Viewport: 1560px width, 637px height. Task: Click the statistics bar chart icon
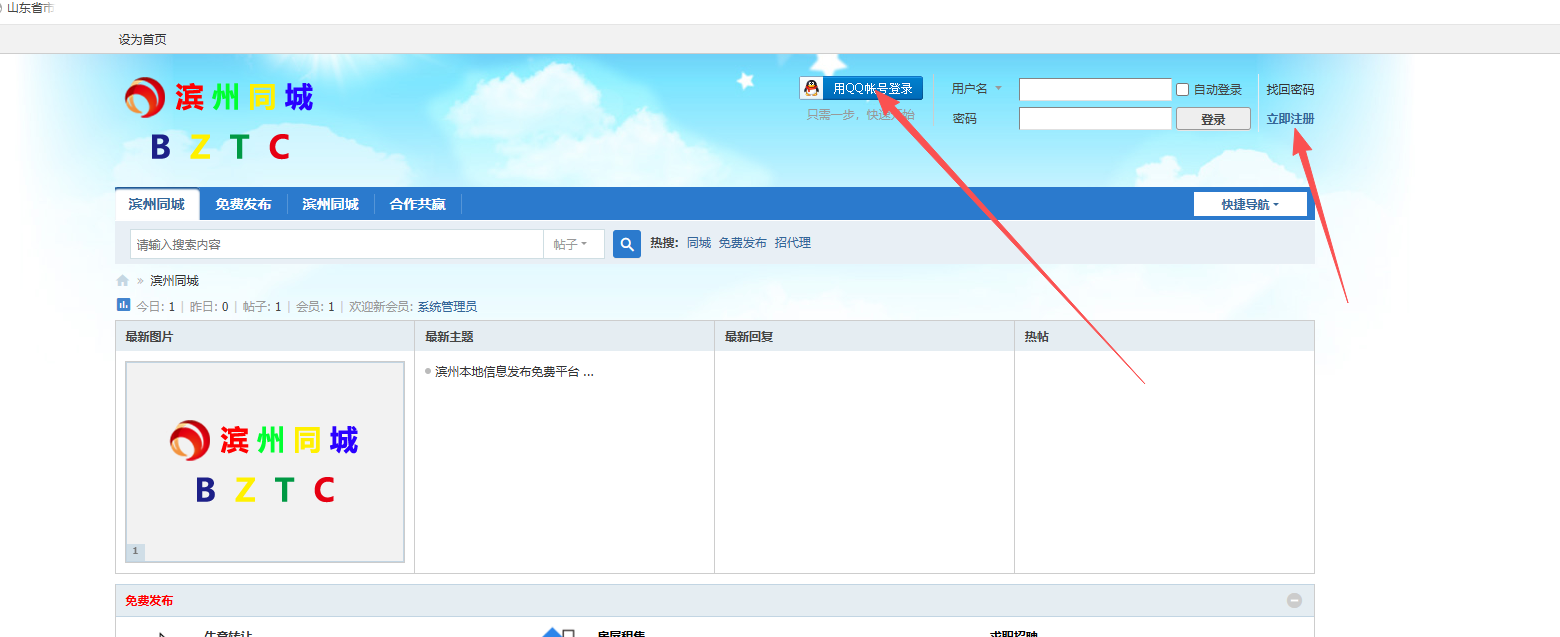pyautogui.click(x=124, y=305)
